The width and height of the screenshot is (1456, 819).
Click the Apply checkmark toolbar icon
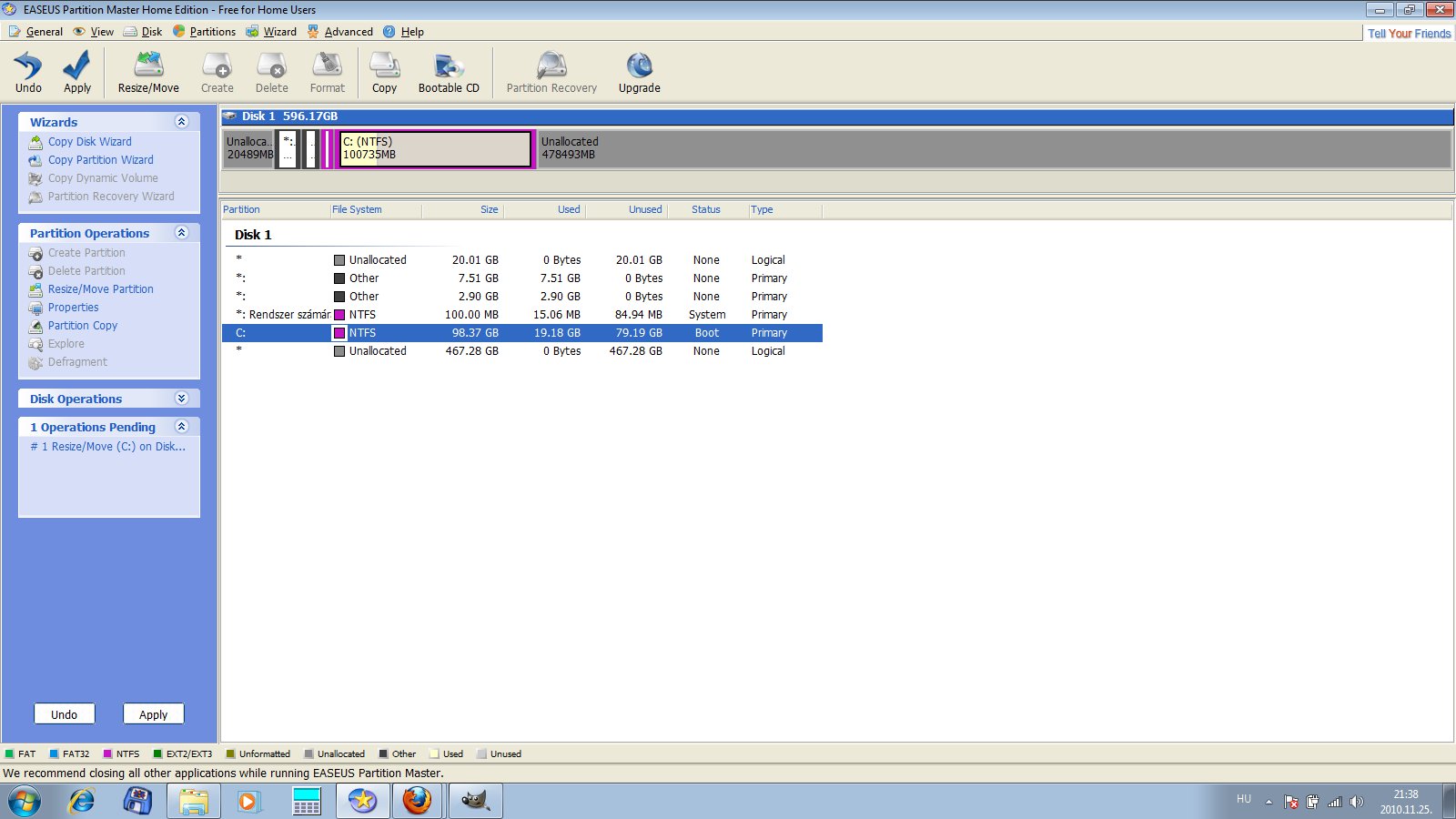pyautogui.click(x=77, y=72)
